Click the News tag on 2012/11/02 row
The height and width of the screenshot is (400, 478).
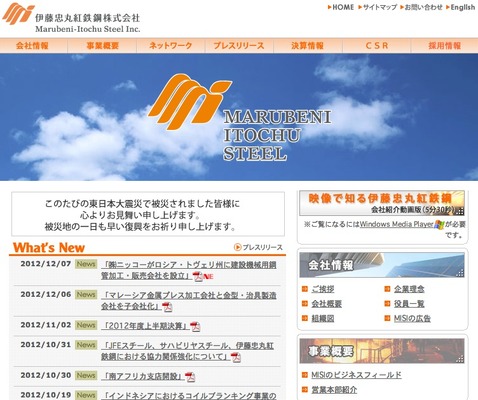pos(86,325)
